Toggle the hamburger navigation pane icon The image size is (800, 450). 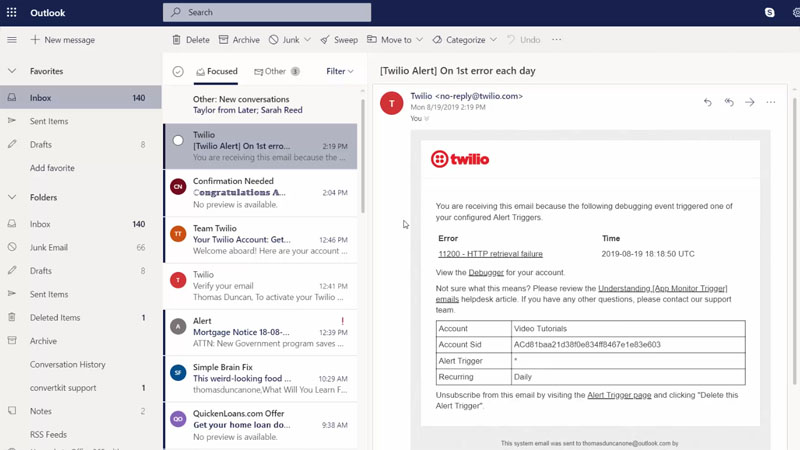[12, 40]
